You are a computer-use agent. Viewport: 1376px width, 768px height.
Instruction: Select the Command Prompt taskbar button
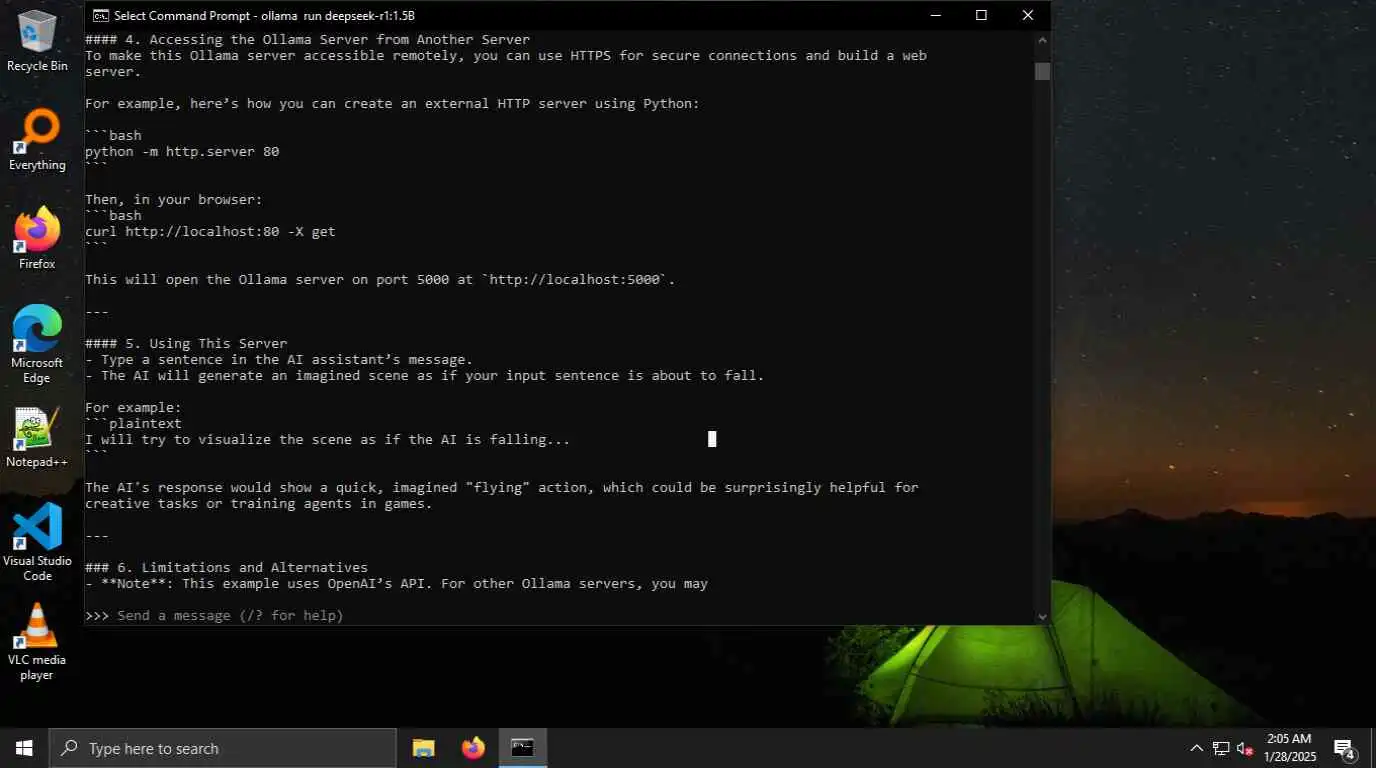tap(522, 748)
